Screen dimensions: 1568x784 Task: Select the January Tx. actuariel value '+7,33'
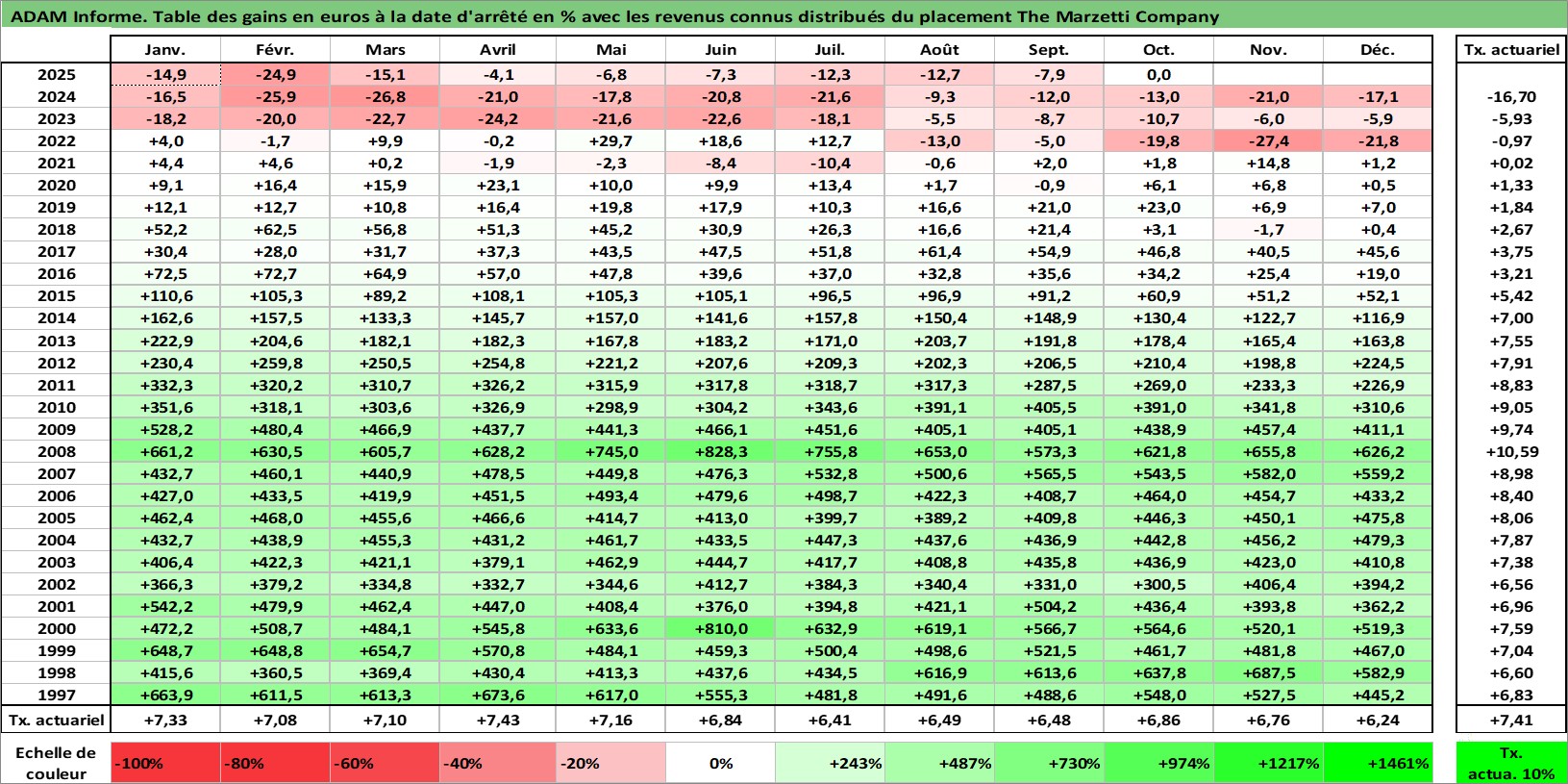click(x=165, y=720)
